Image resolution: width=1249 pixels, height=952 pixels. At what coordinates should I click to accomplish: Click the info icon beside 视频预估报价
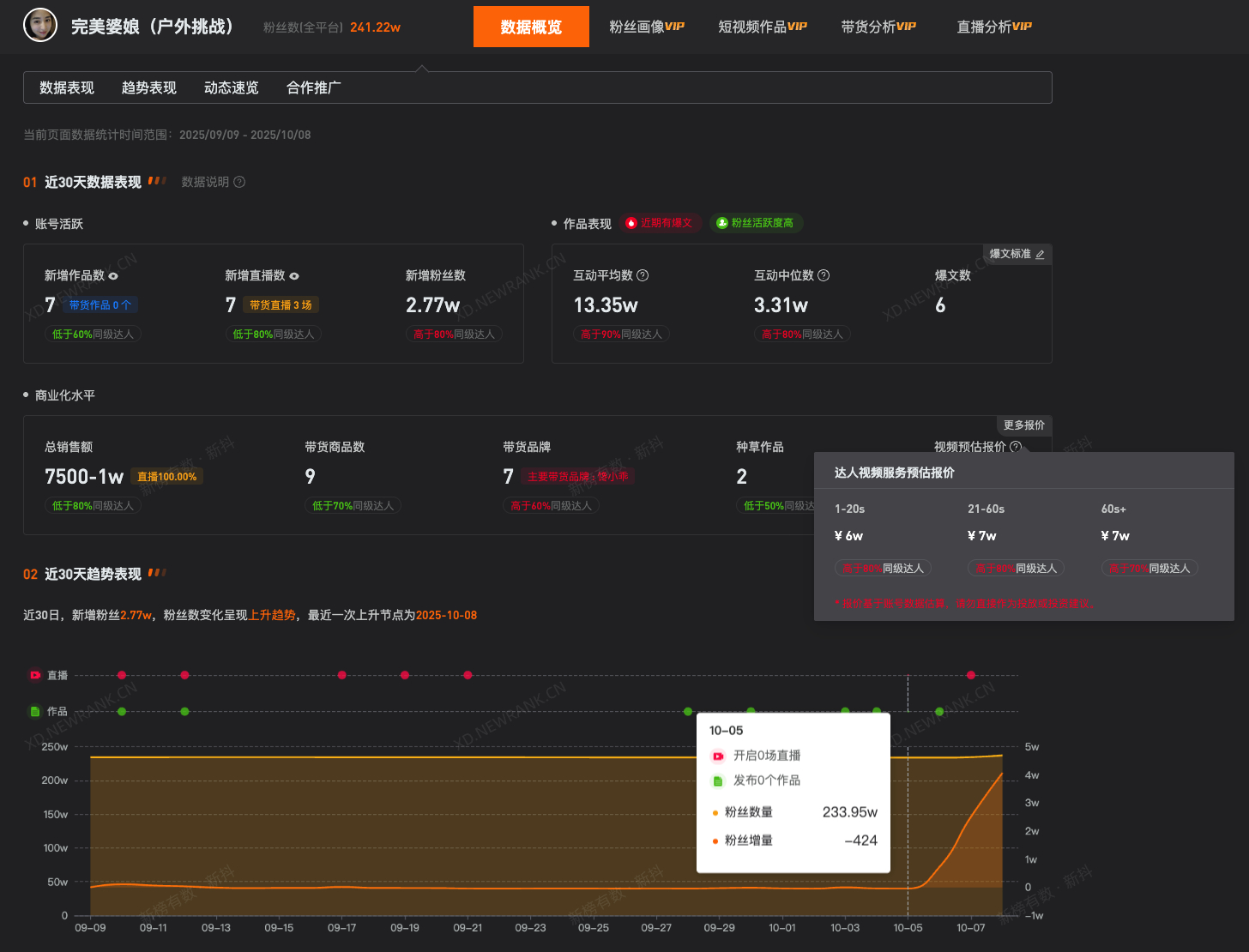coord(1016,447)
